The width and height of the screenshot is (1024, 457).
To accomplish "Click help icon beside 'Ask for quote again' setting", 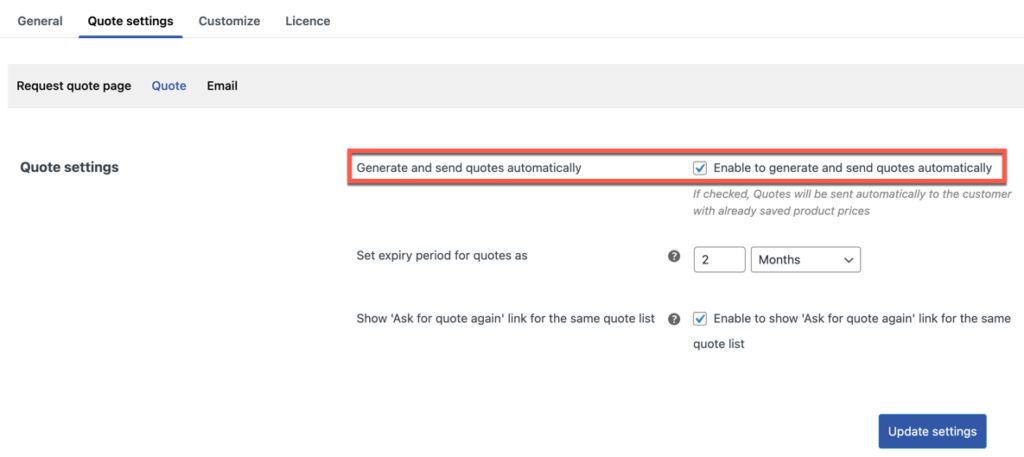I will click(675, 319).
